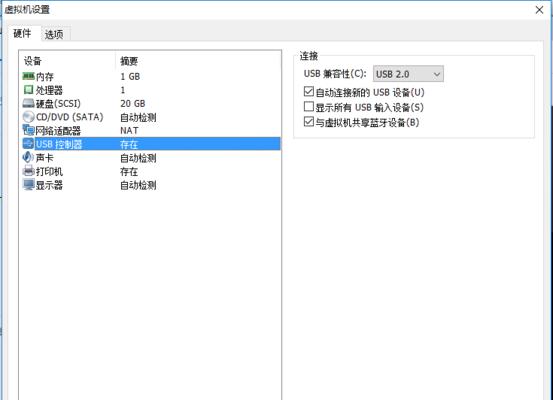This screenshot has width=553, height=400.
Task: Click the processor (处理器) chip icon
Action: point(28,90)
